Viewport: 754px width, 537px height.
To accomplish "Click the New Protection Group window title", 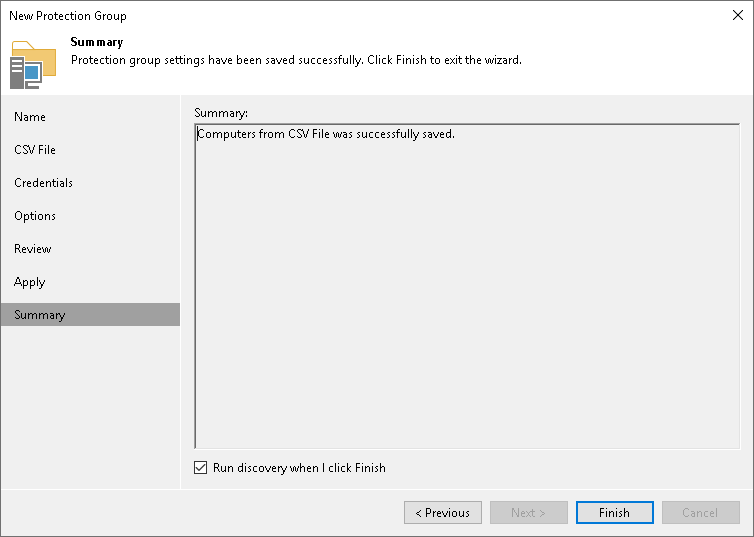I will pos(68,16).
